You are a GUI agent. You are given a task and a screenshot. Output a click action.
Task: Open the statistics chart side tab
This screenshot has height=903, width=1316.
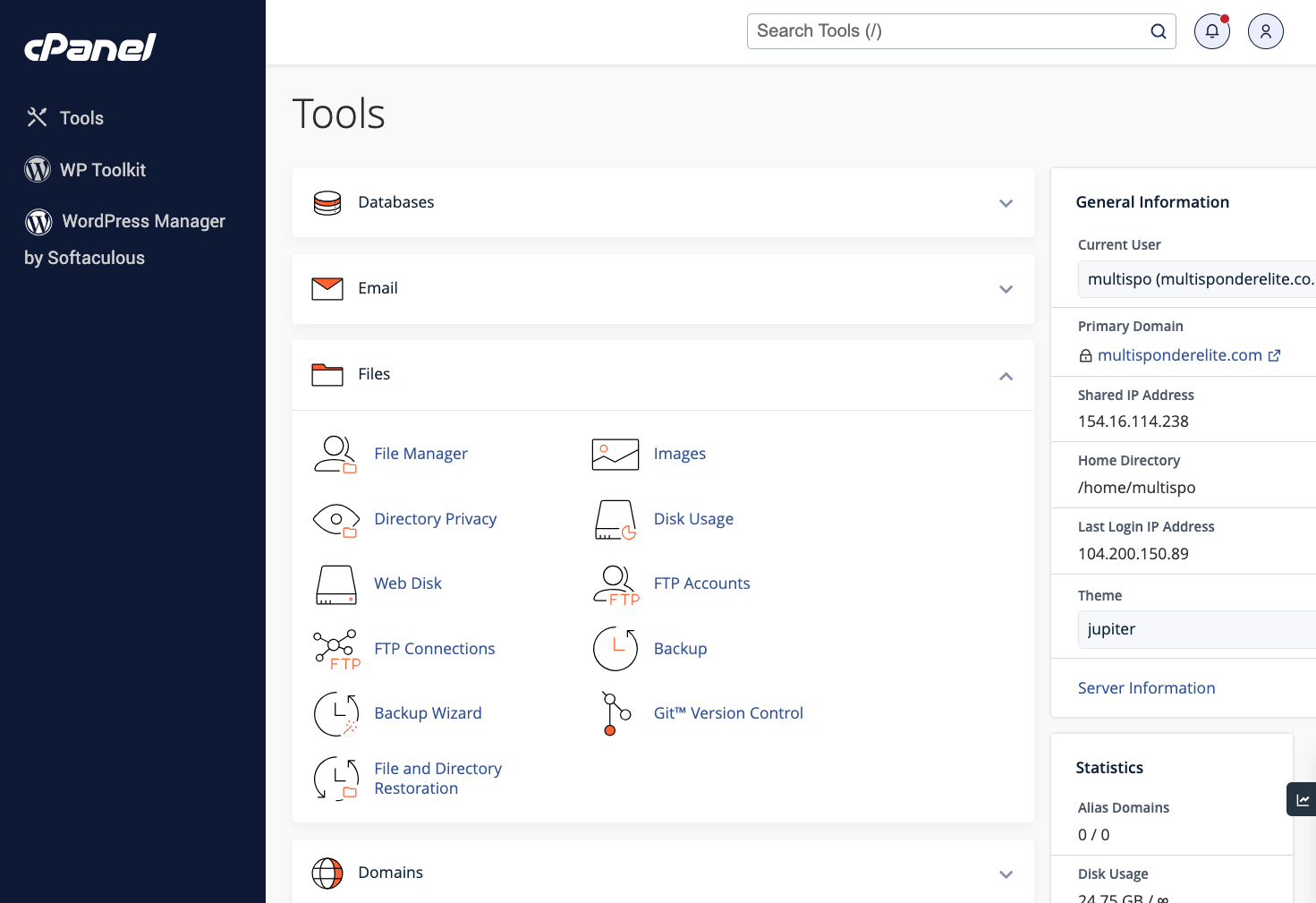click(1302, 800)
